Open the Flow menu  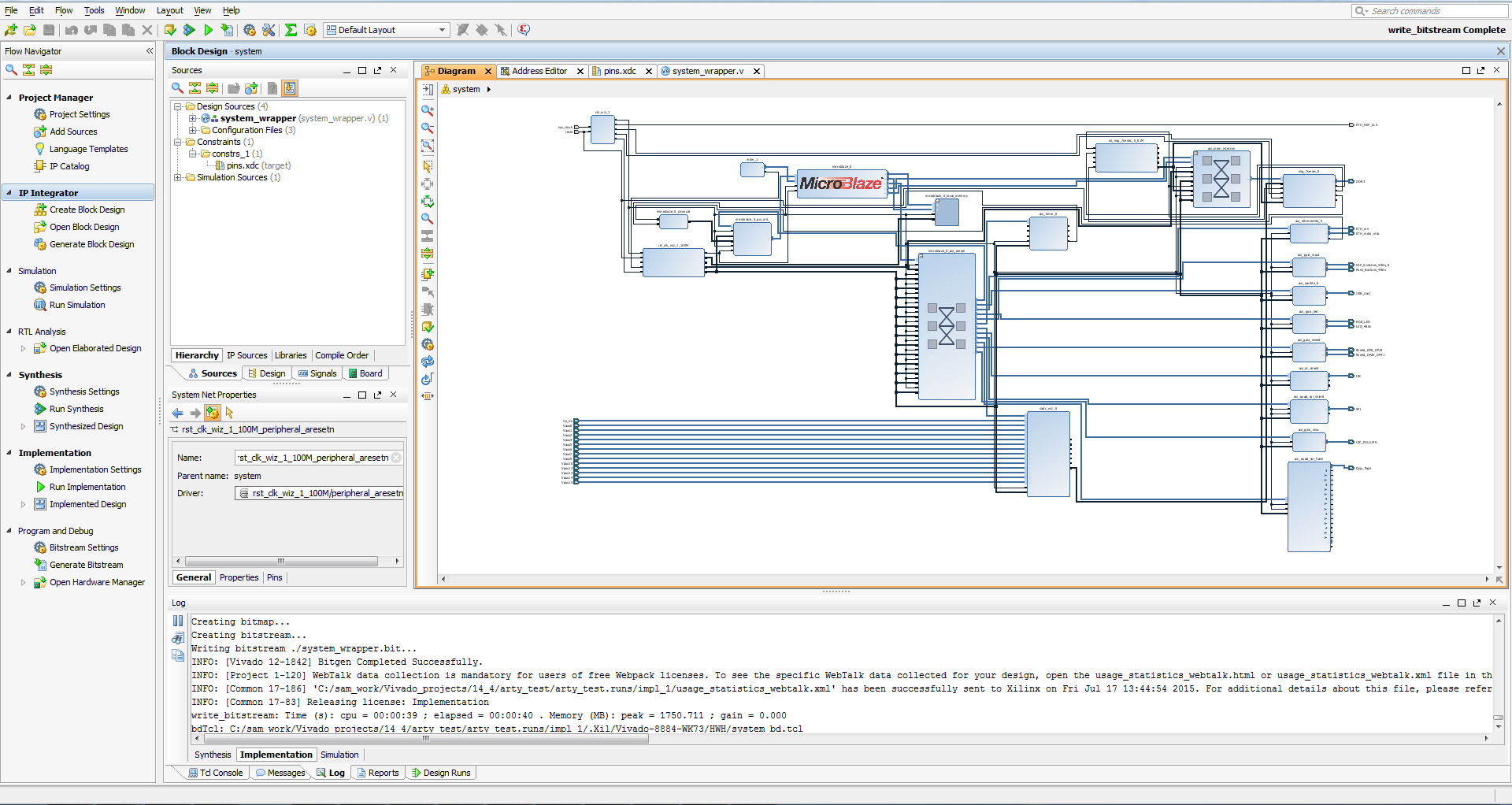(64, 10)
